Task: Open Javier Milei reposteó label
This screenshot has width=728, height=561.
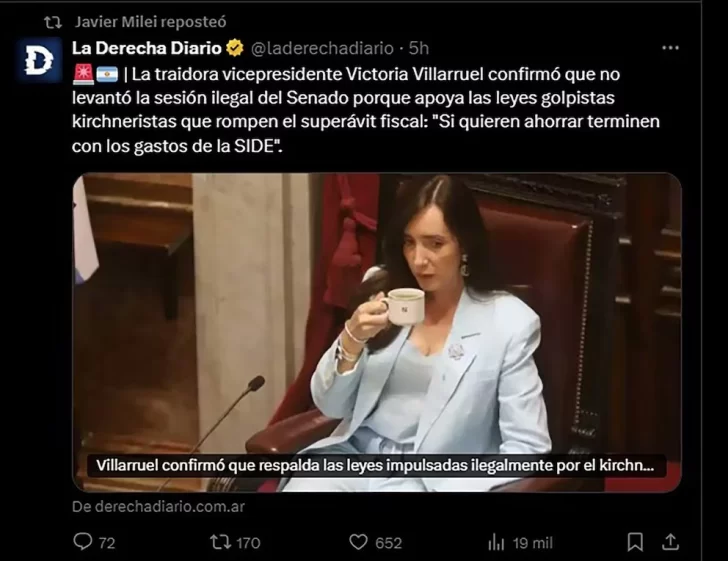Action: [x=151, y=22]
